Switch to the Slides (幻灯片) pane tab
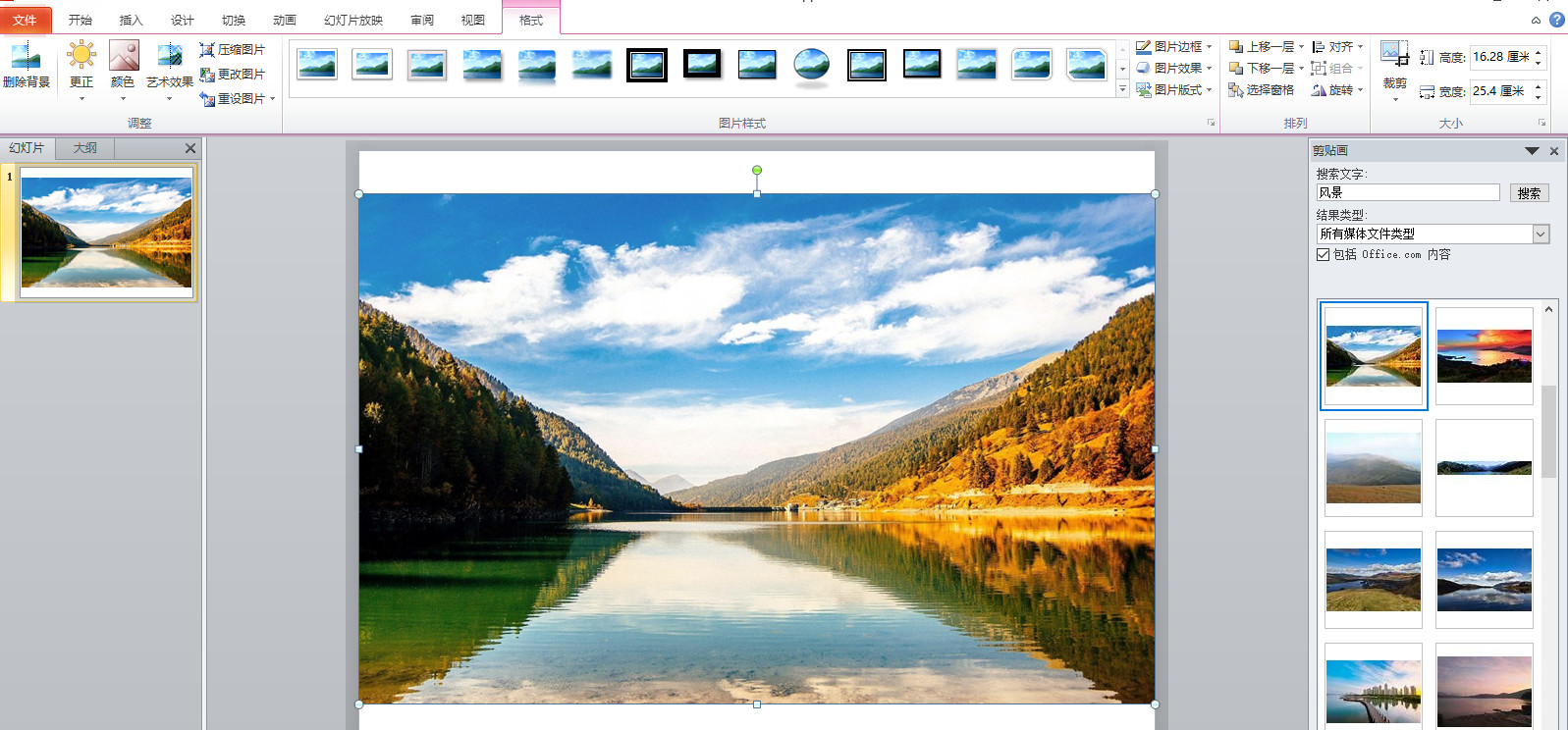The height and width of the screenshot is (730, 1568). (27, 148)
